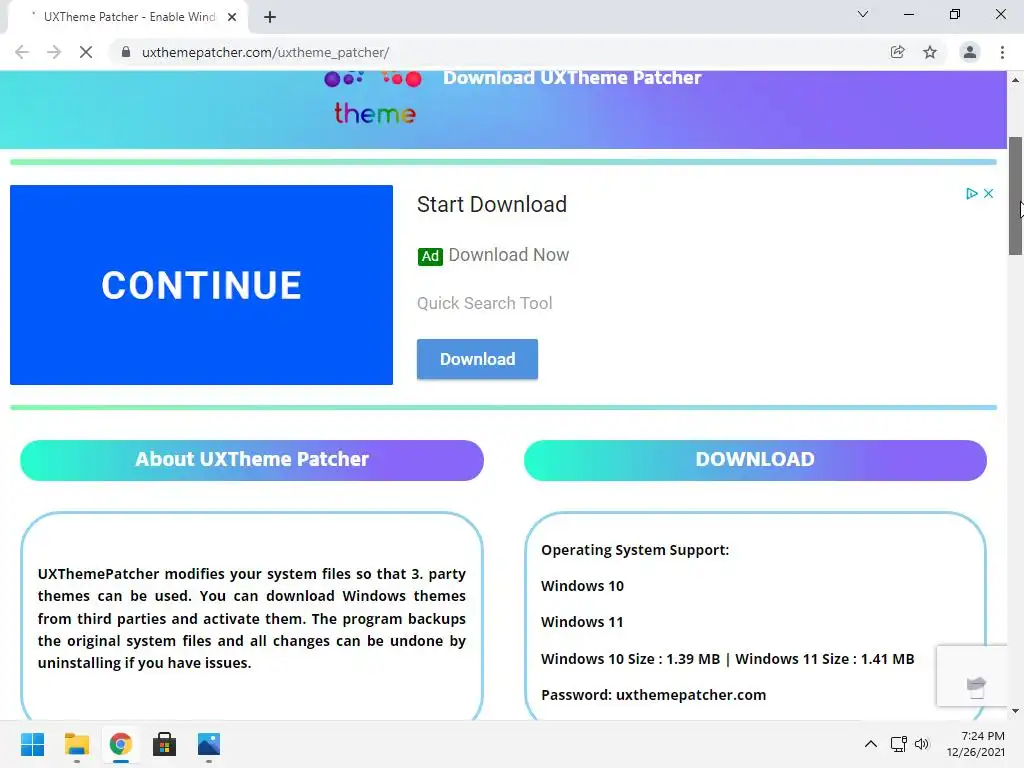Viewport: 1024px width, 768px height.
Task: Open Photos app from taskbar
Action: pyautogui.click(x=209, y=744)
